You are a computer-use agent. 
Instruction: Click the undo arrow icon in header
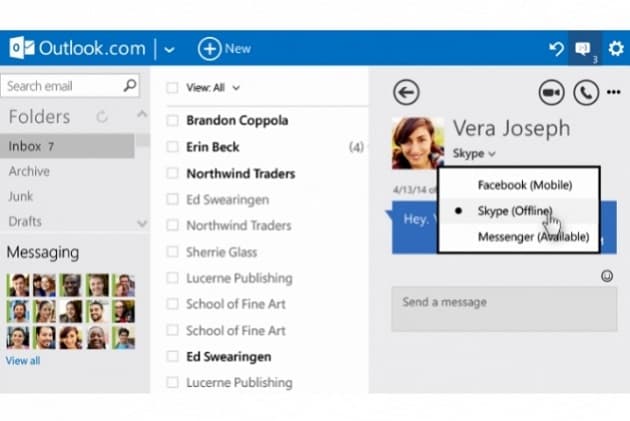(x=556, y=49)
